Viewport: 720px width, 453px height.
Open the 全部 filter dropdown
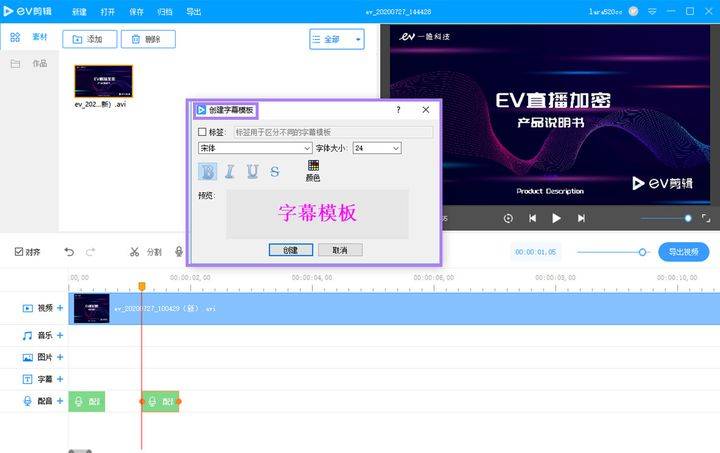[337, 39]
